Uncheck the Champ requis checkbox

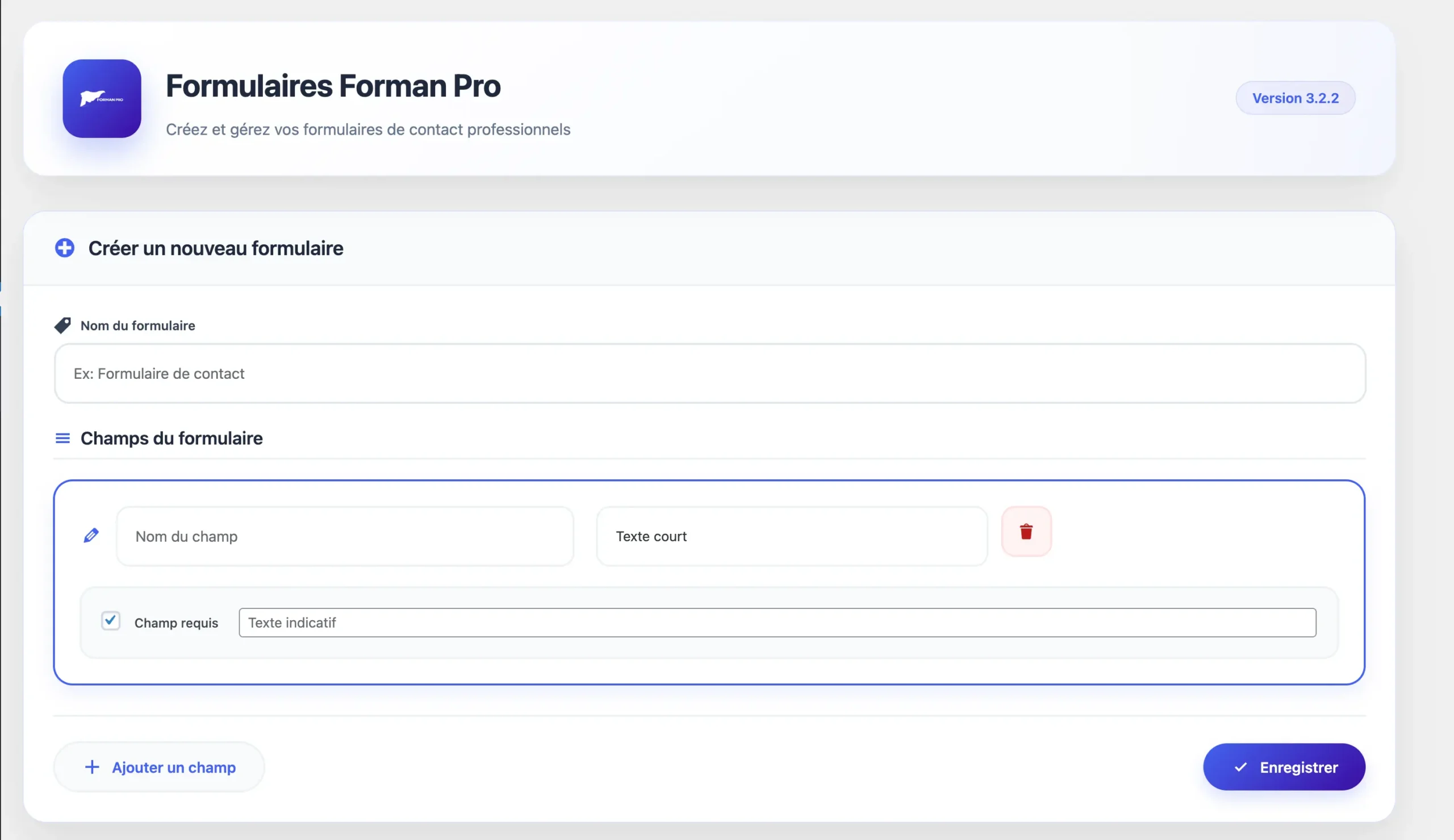click(111, 621)
